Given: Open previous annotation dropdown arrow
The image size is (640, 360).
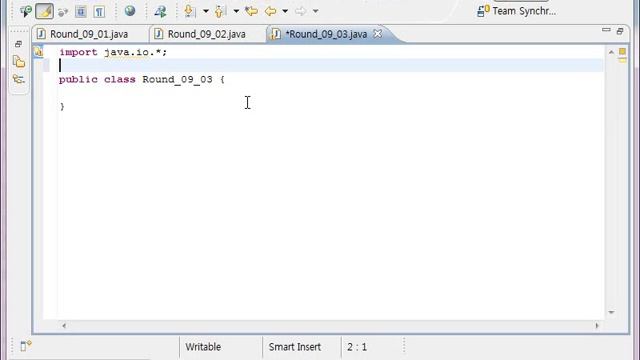Looking at the screenshot, I should 236,11.
